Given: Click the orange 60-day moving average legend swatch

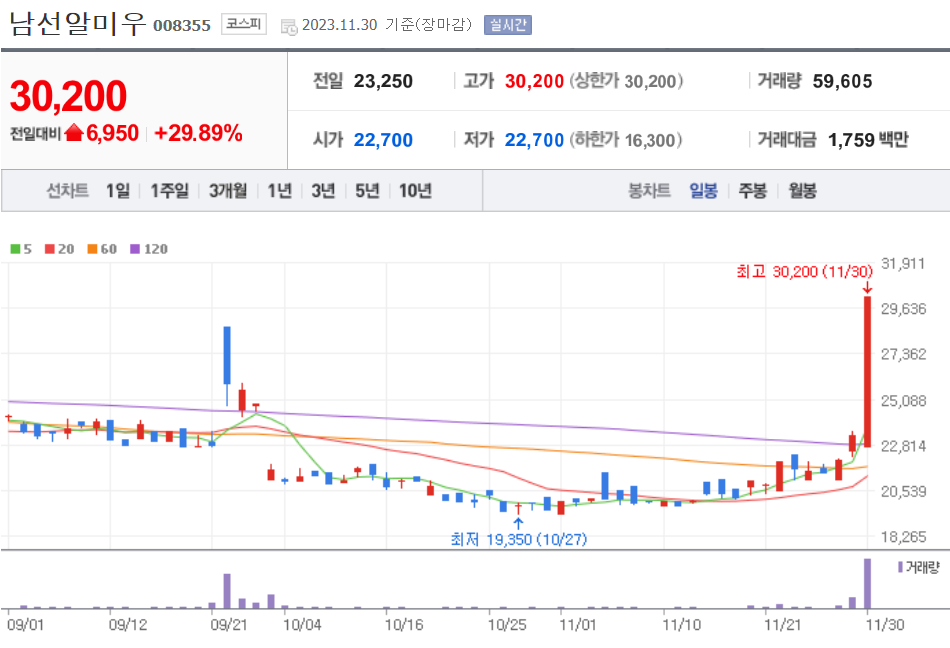Looking at the screenshot, I should click(92, 249).
